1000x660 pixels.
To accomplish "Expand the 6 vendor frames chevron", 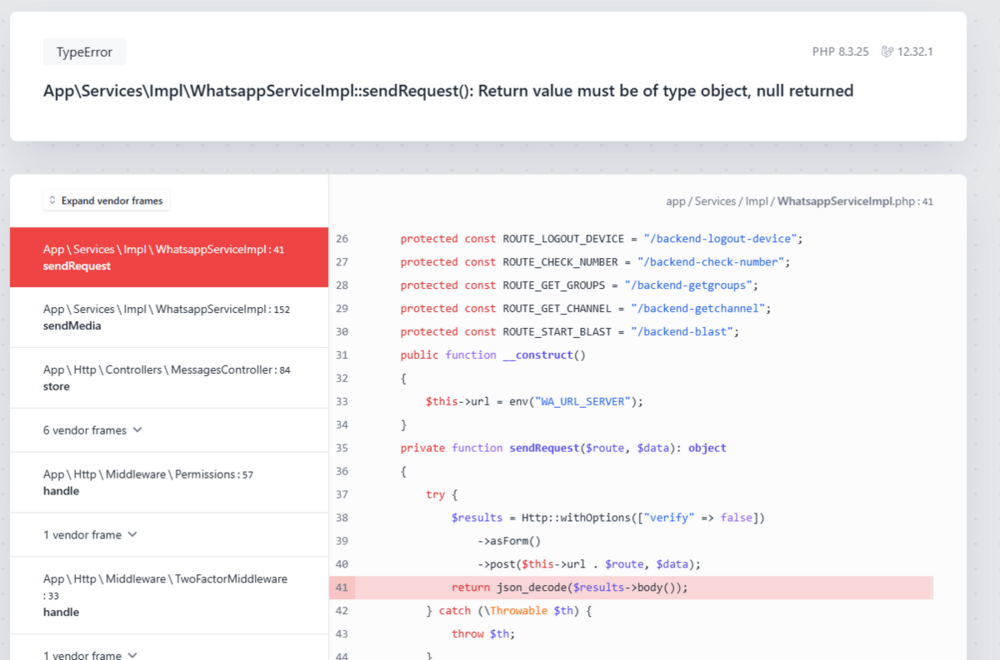I will point(137,430).
